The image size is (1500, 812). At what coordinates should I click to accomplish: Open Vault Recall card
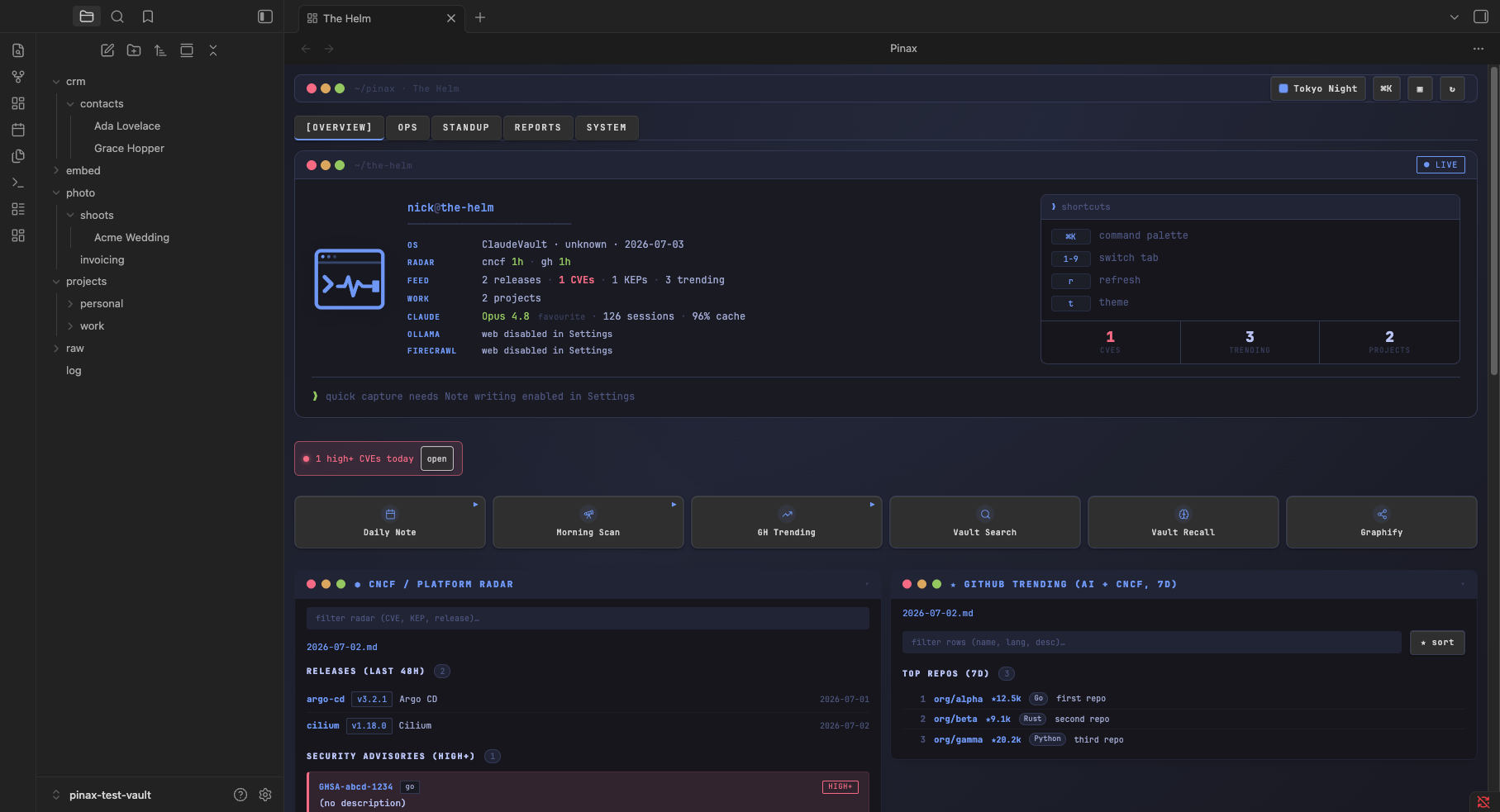tap(1183, 522)
